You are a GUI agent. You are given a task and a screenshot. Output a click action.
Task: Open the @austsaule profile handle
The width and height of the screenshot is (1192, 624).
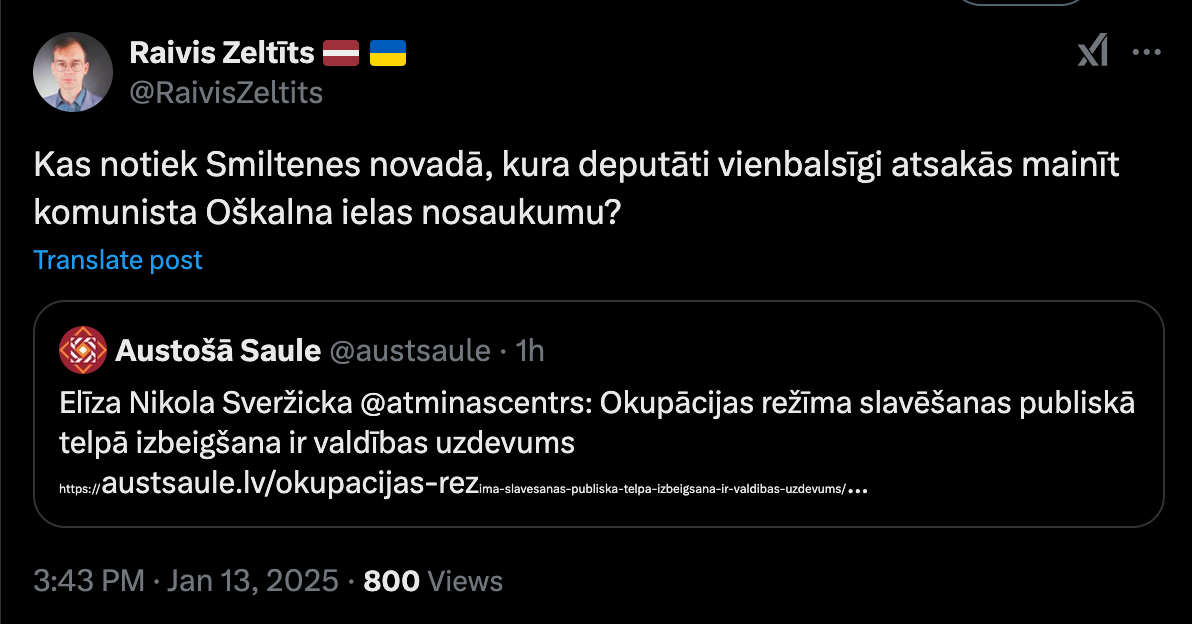pyautogui.click(x=410, y=351)
